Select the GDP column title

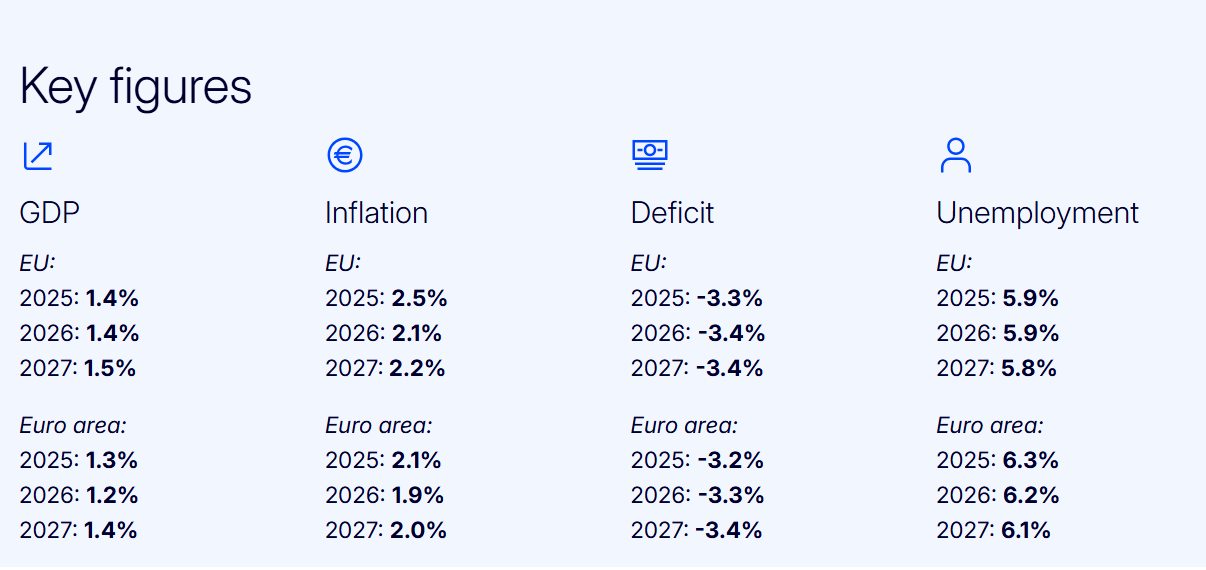[x=49, y=213]
